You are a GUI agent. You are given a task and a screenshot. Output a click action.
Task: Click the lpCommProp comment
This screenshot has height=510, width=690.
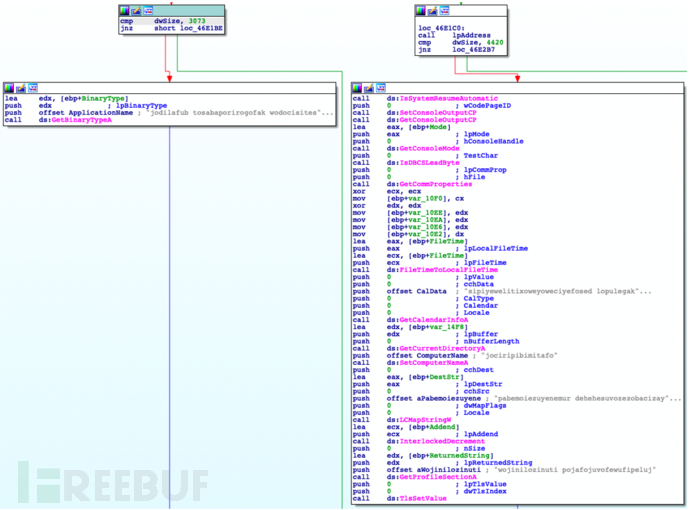pos(485,170)
